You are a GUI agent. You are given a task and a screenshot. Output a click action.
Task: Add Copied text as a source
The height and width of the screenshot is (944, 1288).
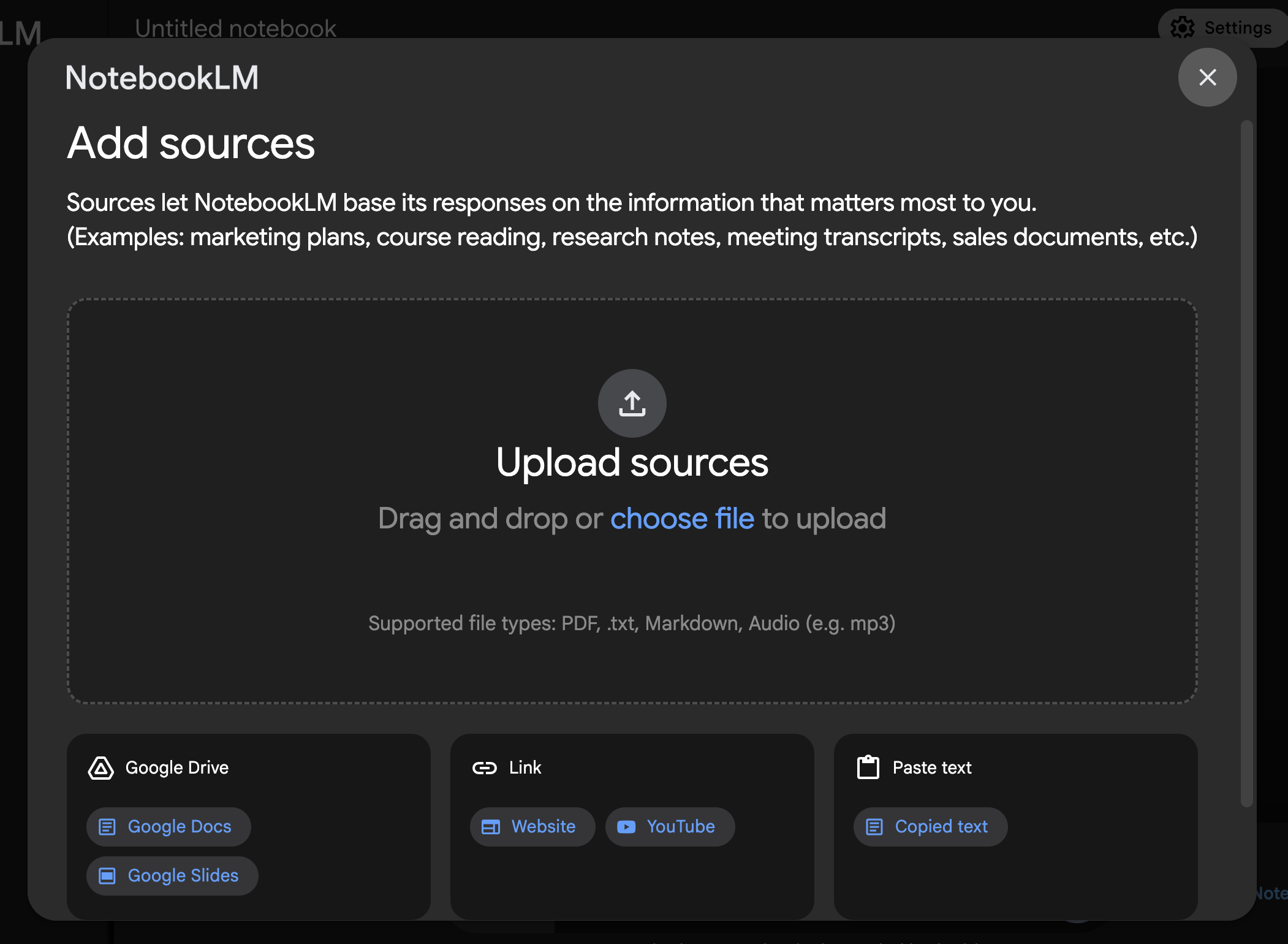pos(930,826)
